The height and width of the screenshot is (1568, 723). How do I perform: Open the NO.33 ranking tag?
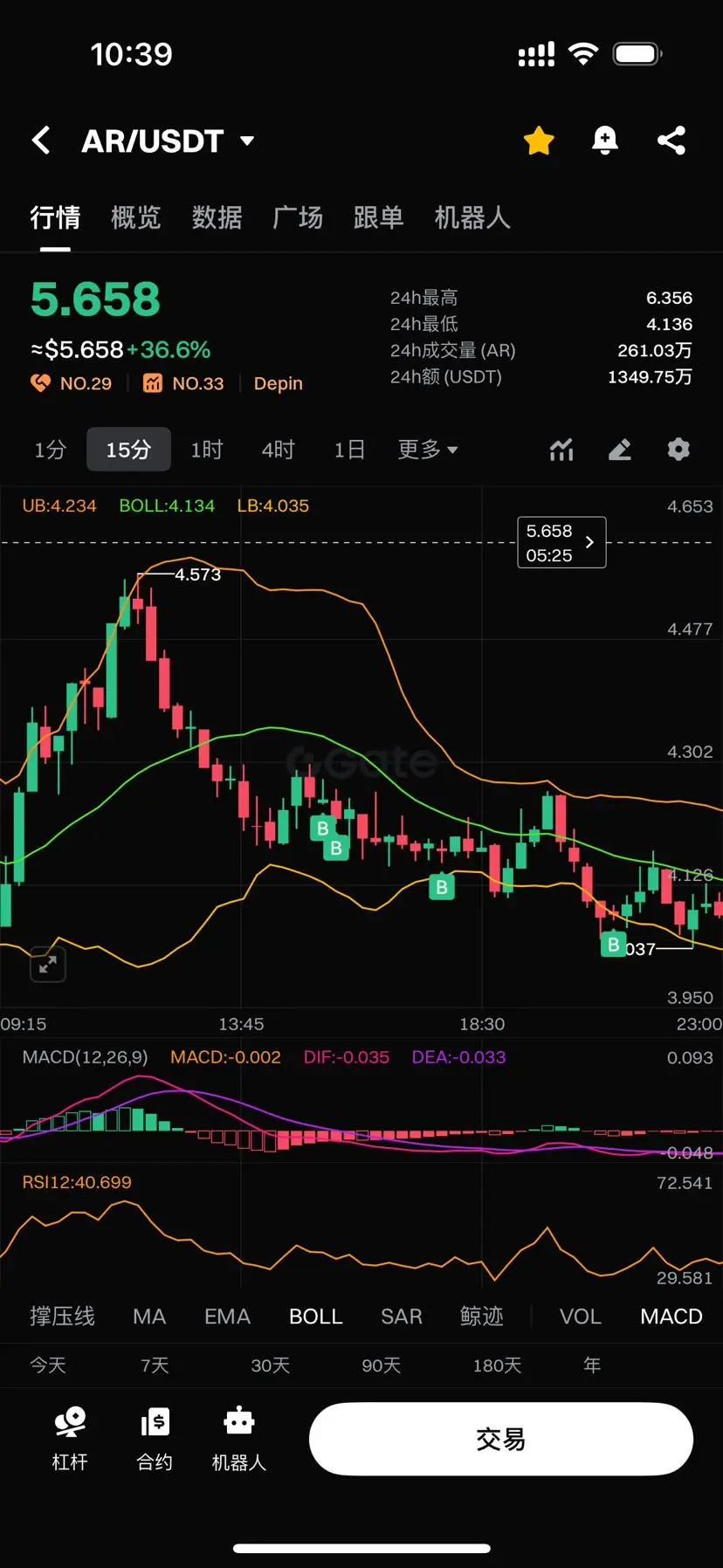[x=183, y=383]
